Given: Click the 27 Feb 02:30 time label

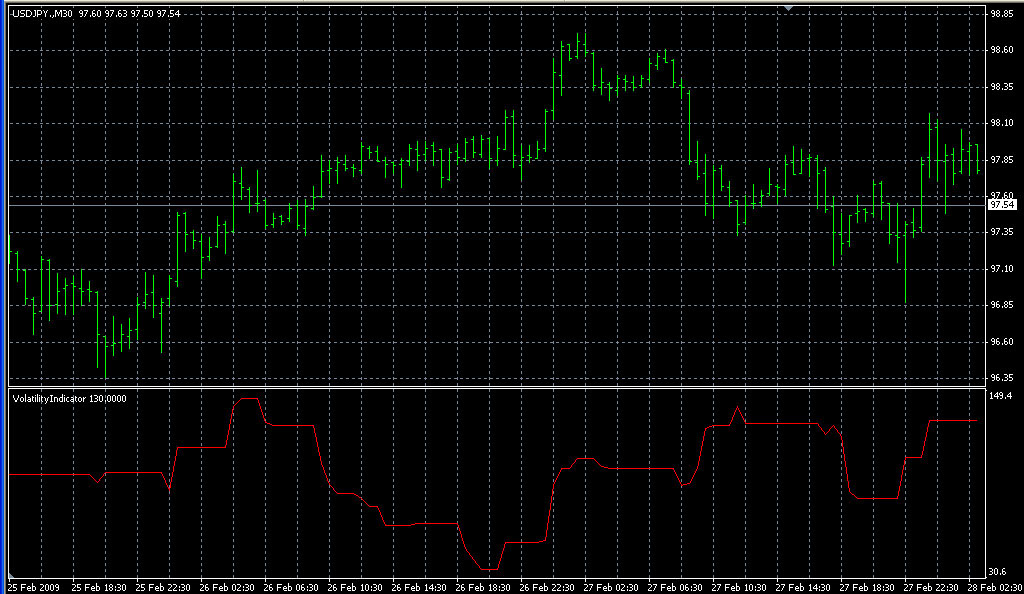Looking at the screenshot, I should pyautogui.click(x=611, y=587).
